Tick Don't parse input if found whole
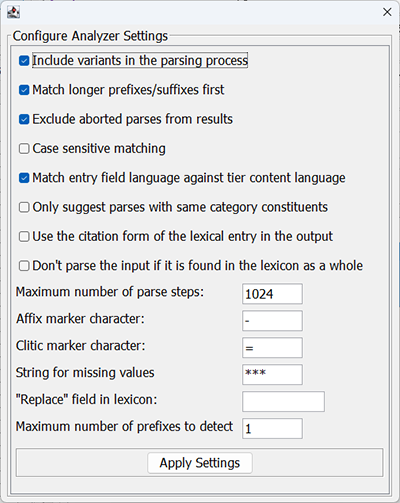The height and width of the screenshot is (503, 400). tap(24, 266)
